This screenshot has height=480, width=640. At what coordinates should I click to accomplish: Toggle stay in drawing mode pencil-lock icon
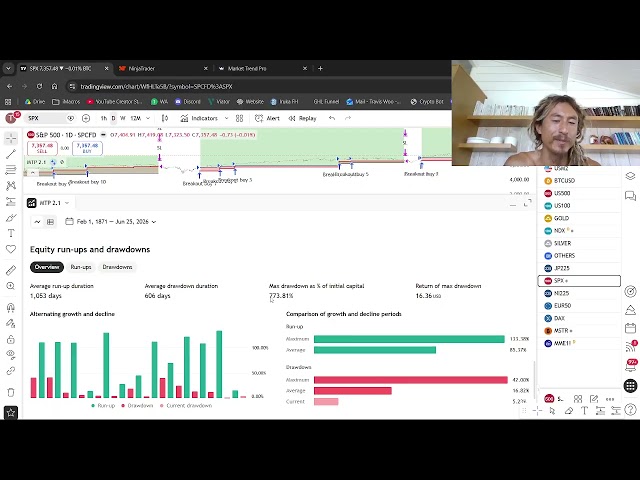(11, 323)
